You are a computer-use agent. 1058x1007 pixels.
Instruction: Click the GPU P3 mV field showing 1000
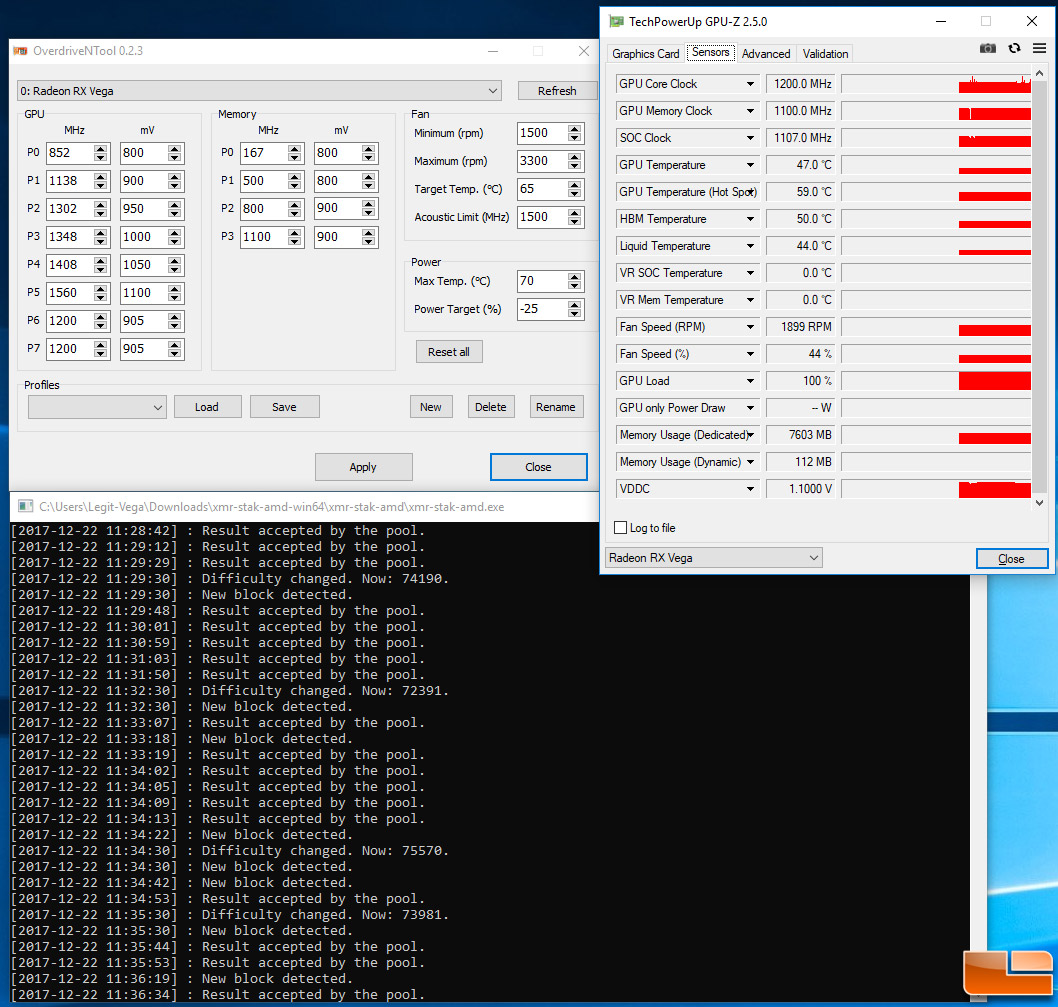(x=144, y=237)
